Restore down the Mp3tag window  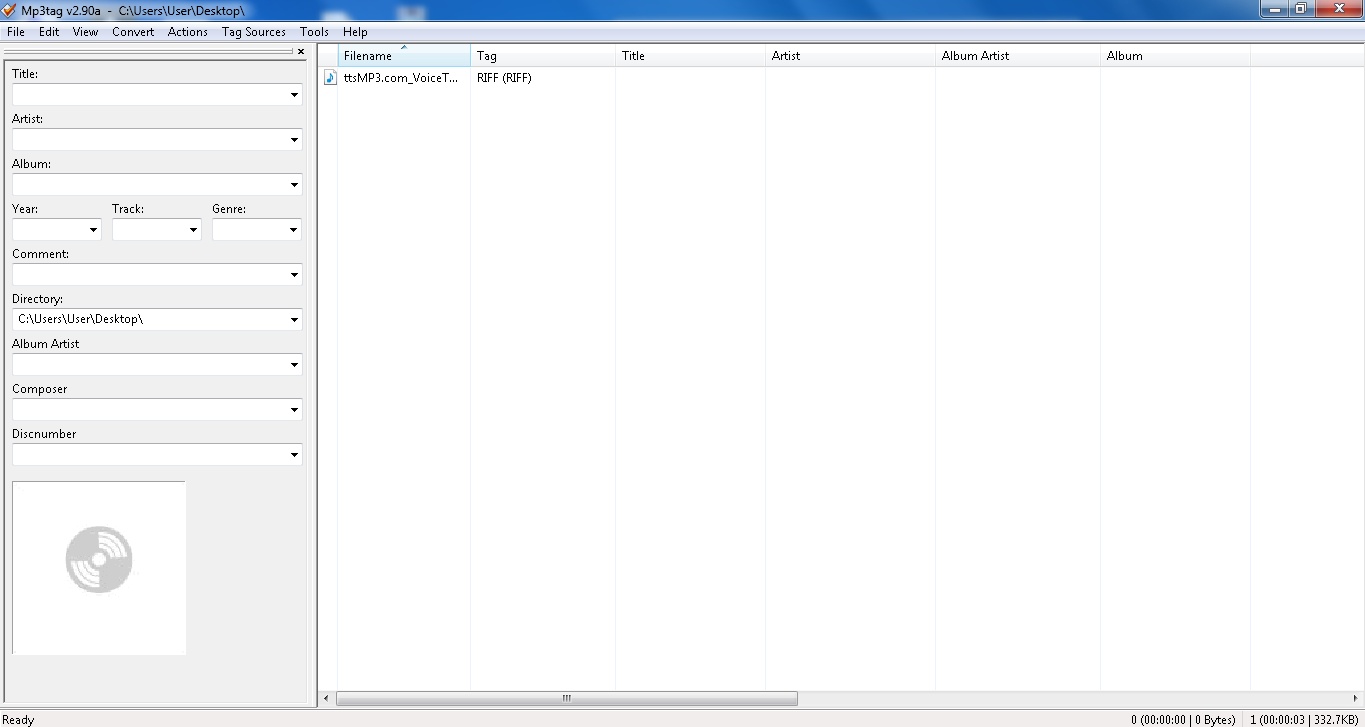[1301, 8]
